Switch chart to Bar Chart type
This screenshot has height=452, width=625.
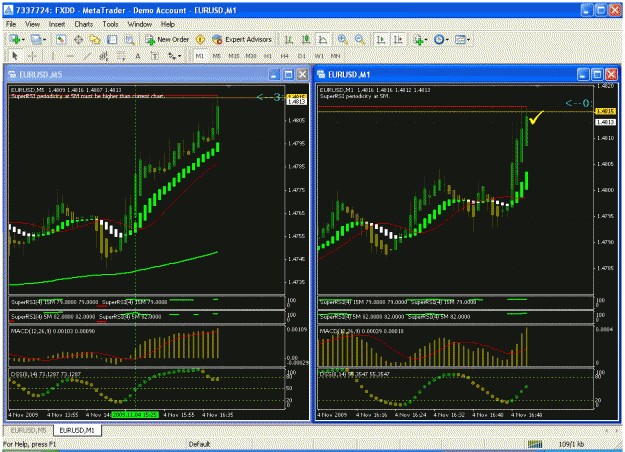[x=289, y=39]
